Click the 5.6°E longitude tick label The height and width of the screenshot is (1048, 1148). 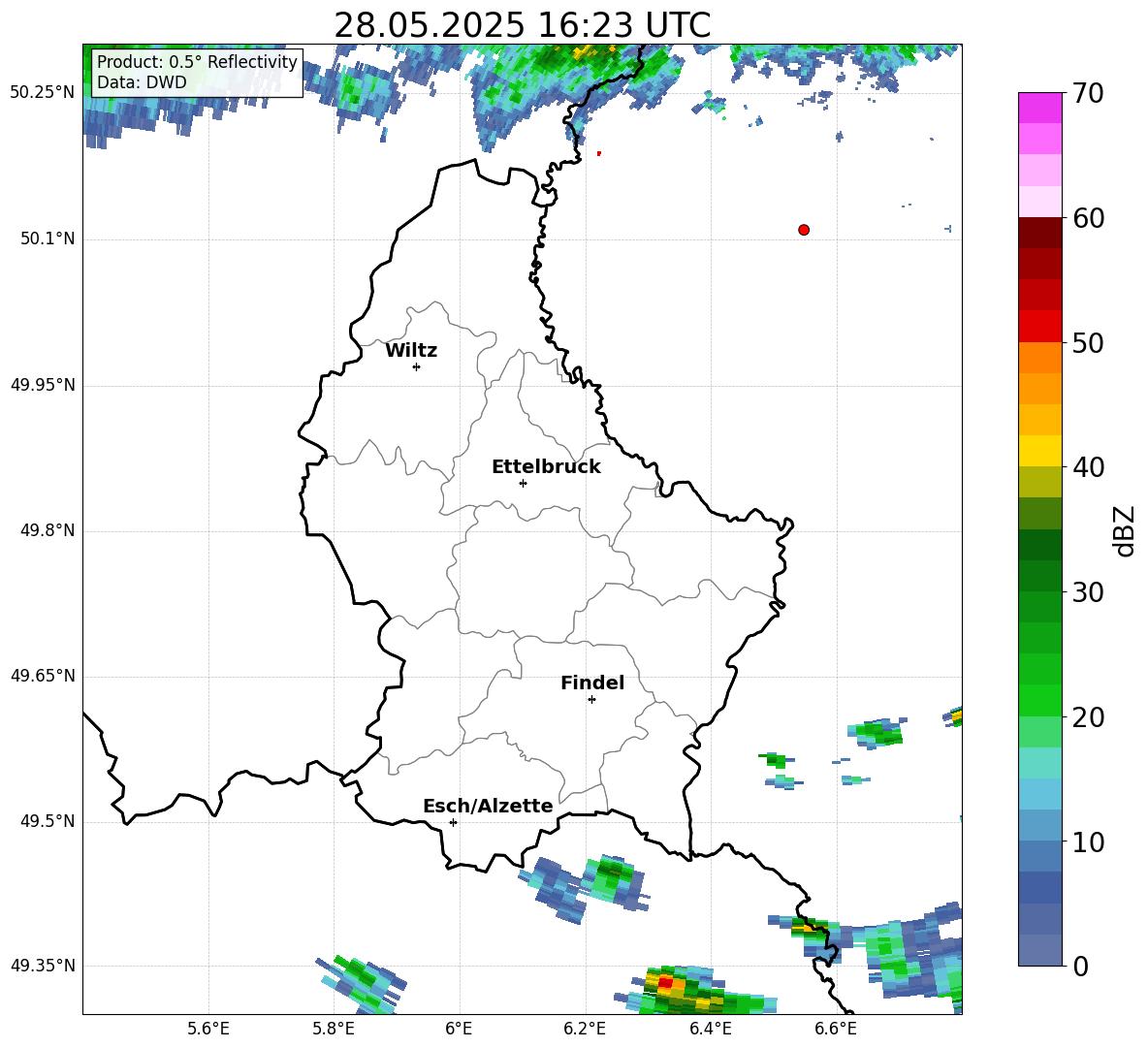point(208,1029)
